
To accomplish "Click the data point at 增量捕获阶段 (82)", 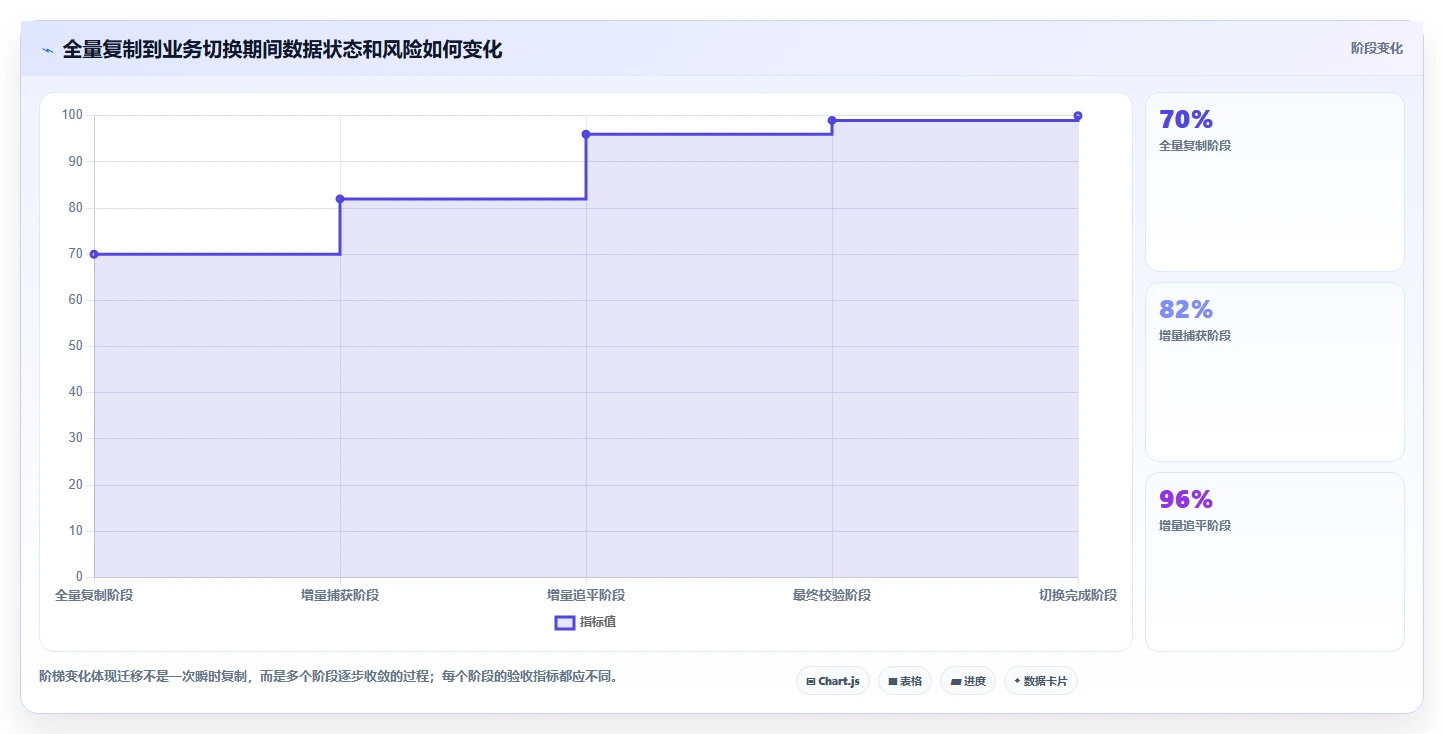I will 340,199.
